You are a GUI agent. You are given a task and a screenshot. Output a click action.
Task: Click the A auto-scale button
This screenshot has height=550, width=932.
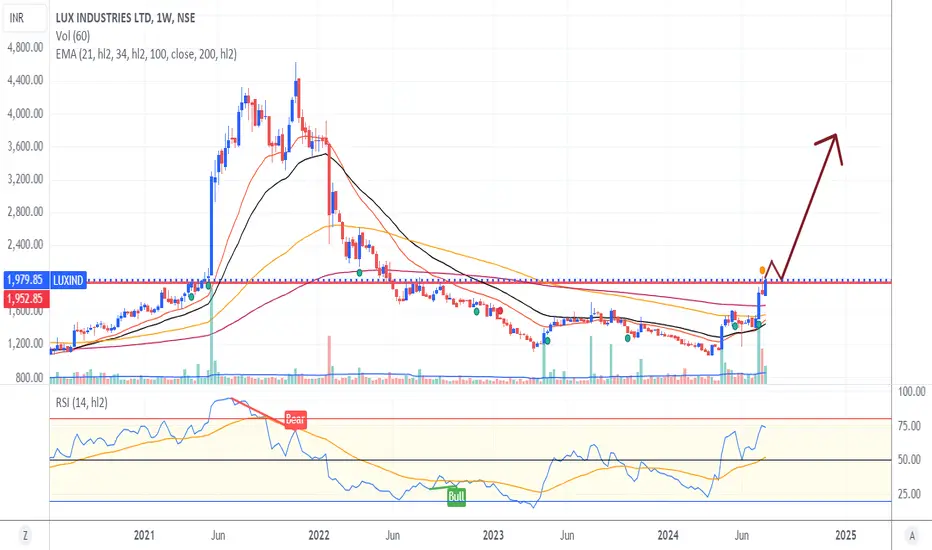pyautogui.click(x=912, y=536)
